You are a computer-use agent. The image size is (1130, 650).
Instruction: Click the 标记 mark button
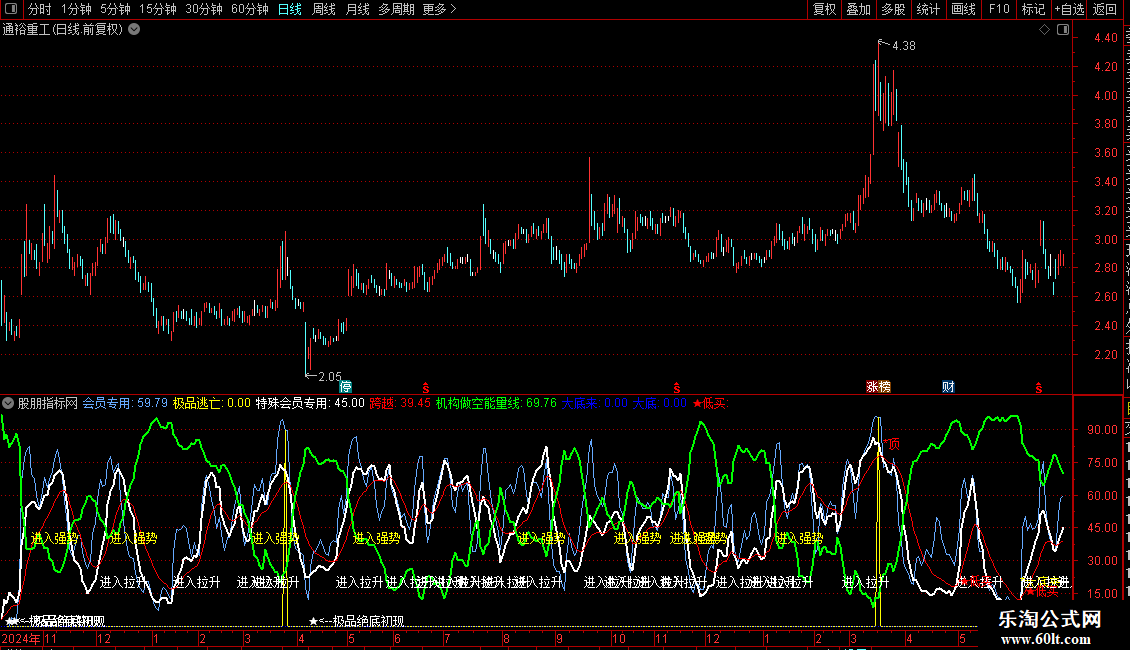[x=1033, y=9]
